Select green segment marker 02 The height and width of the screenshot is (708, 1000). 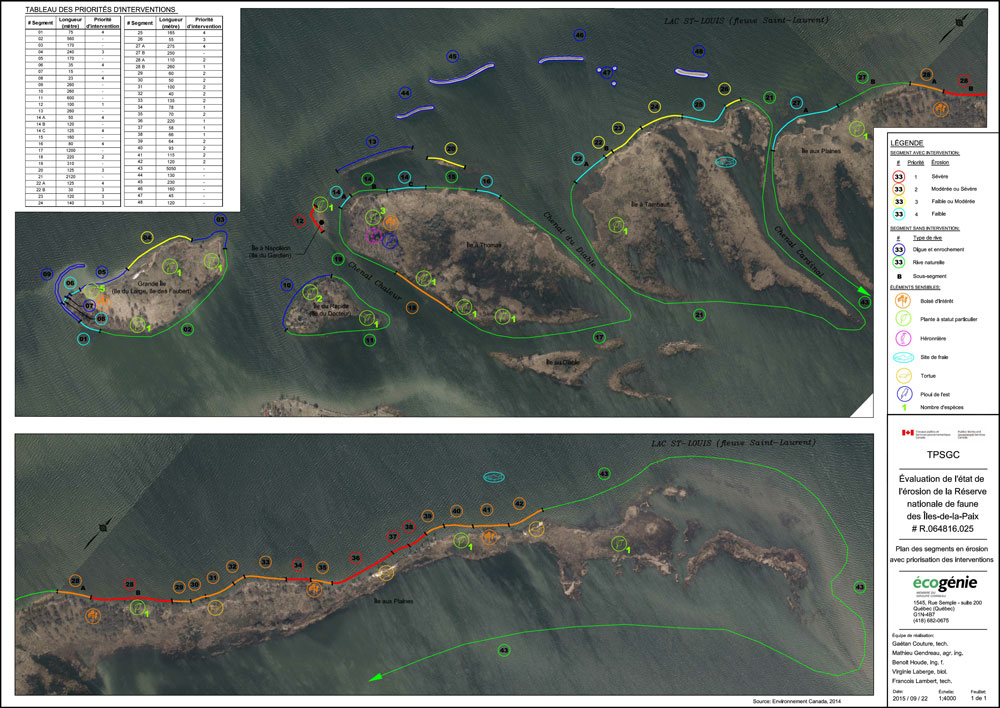coord(188,330)
